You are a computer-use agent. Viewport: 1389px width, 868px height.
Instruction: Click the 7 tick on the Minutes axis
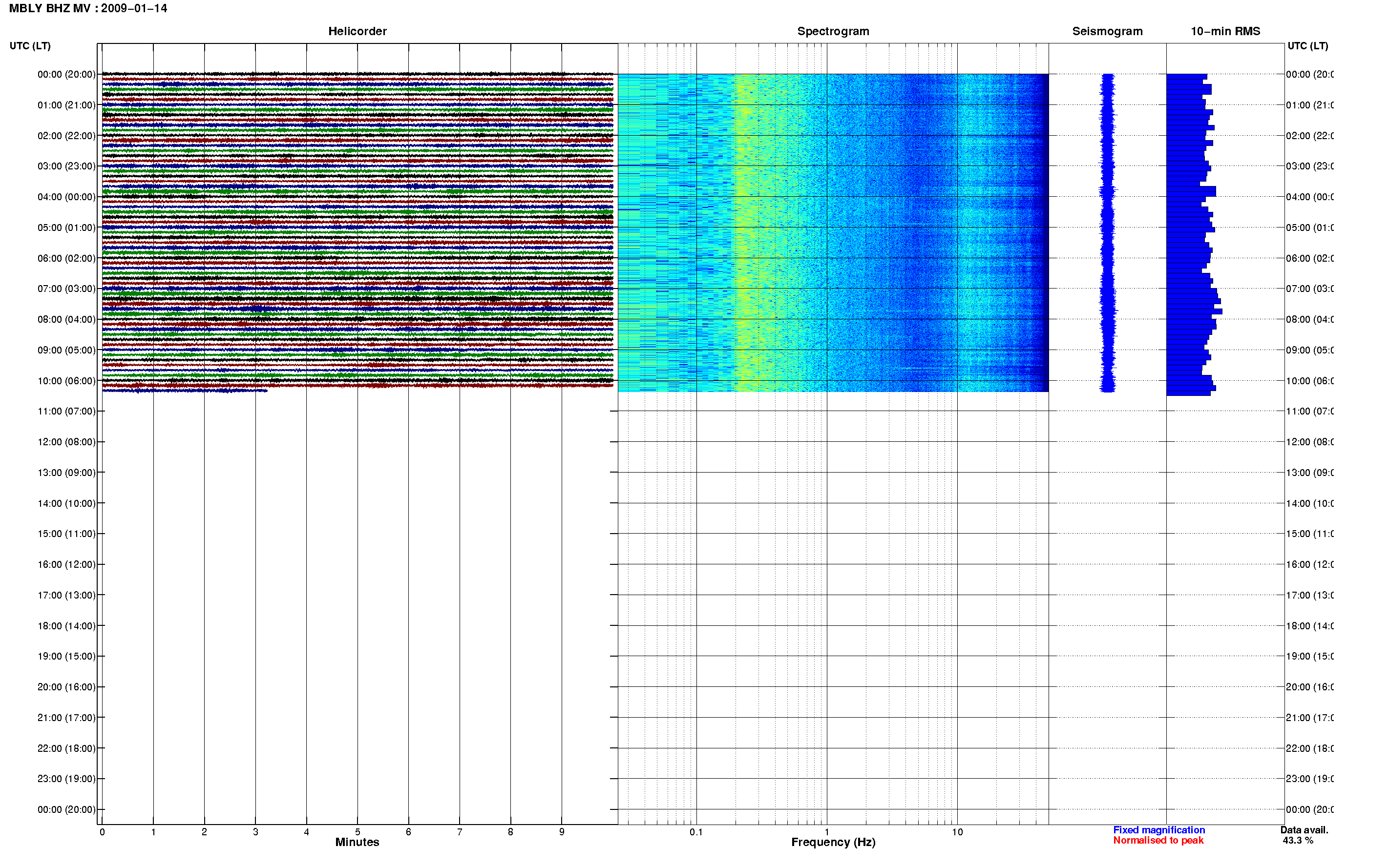pyautogui.click(x=460, y=832)
